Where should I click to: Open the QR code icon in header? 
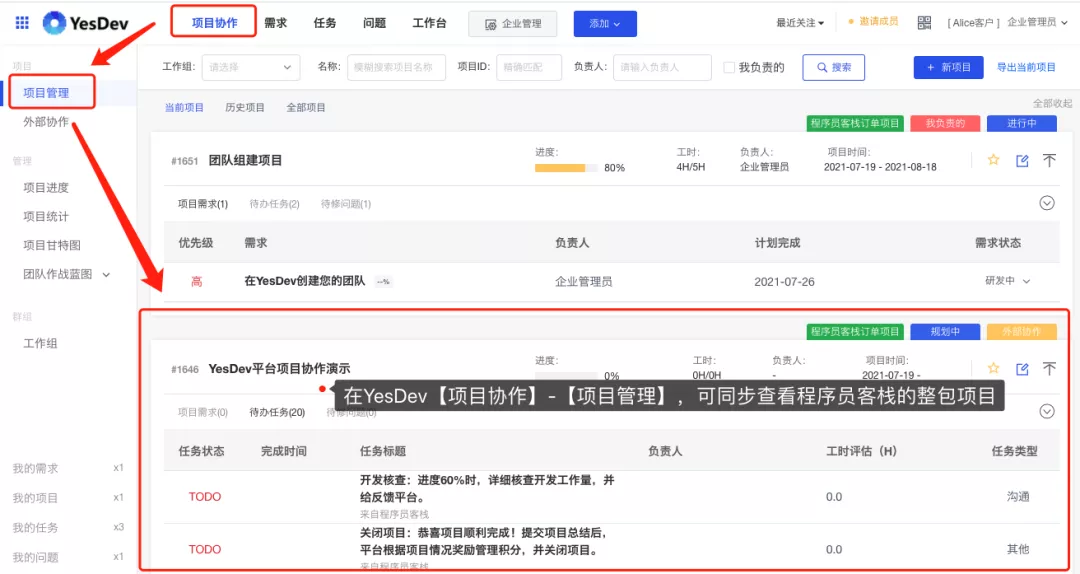click(924, 23)
